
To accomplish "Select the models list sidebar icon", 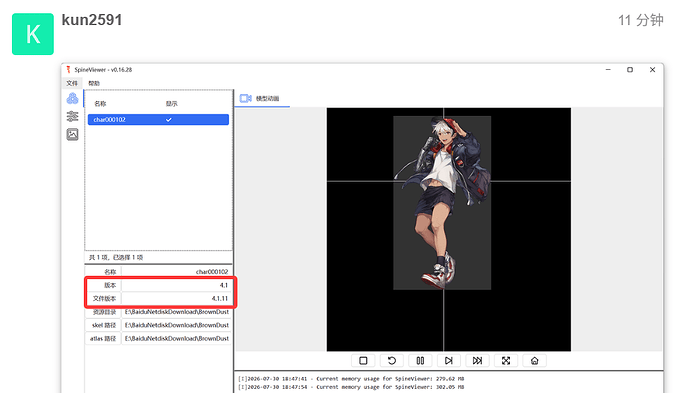I will [x=72, y=99].
